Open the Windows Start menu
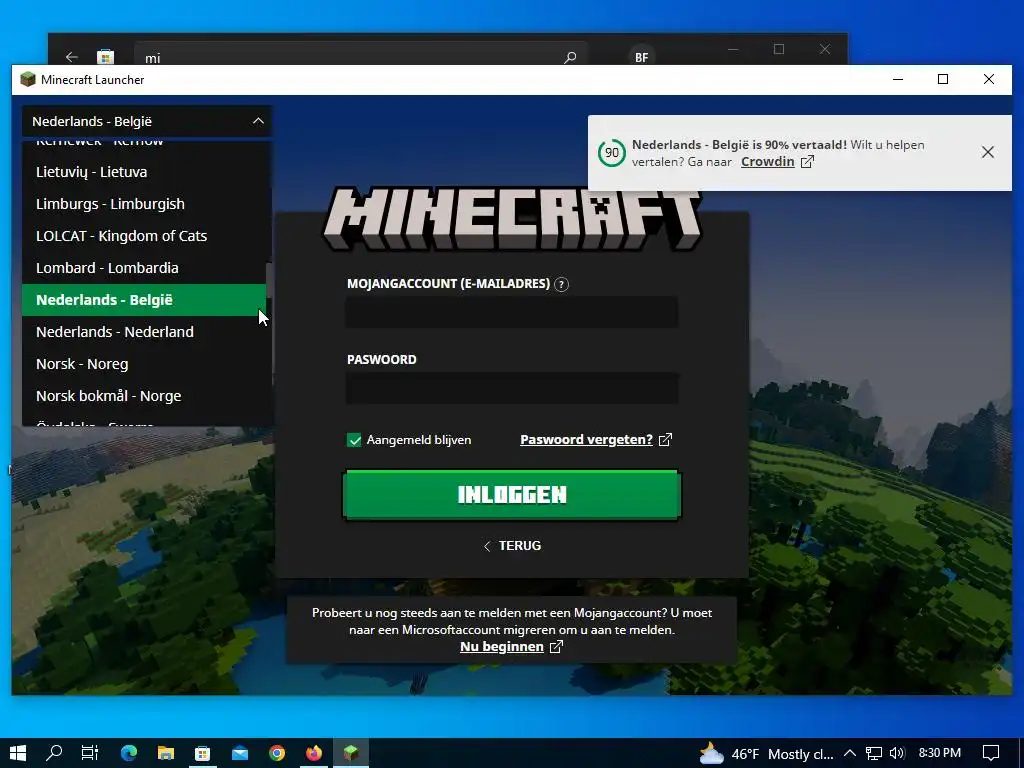1024x768 pixels. pyautogui.click(x=18, y=753)
